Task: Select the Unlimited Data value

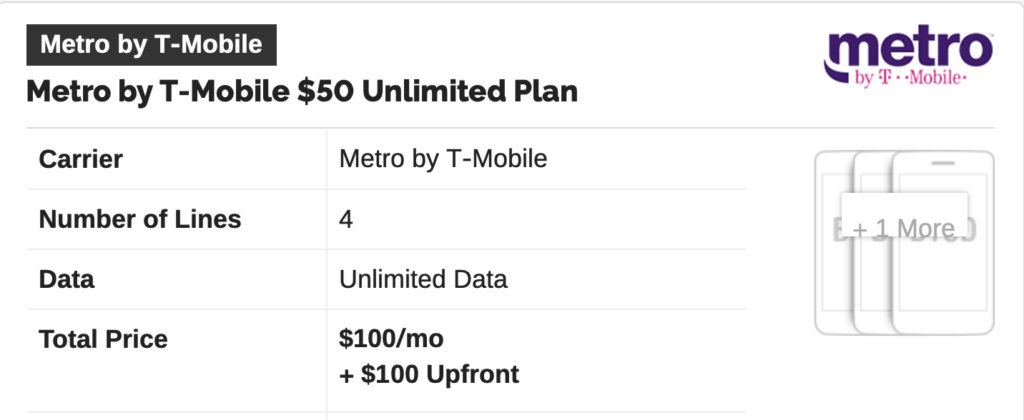Action: coord(423,279)
